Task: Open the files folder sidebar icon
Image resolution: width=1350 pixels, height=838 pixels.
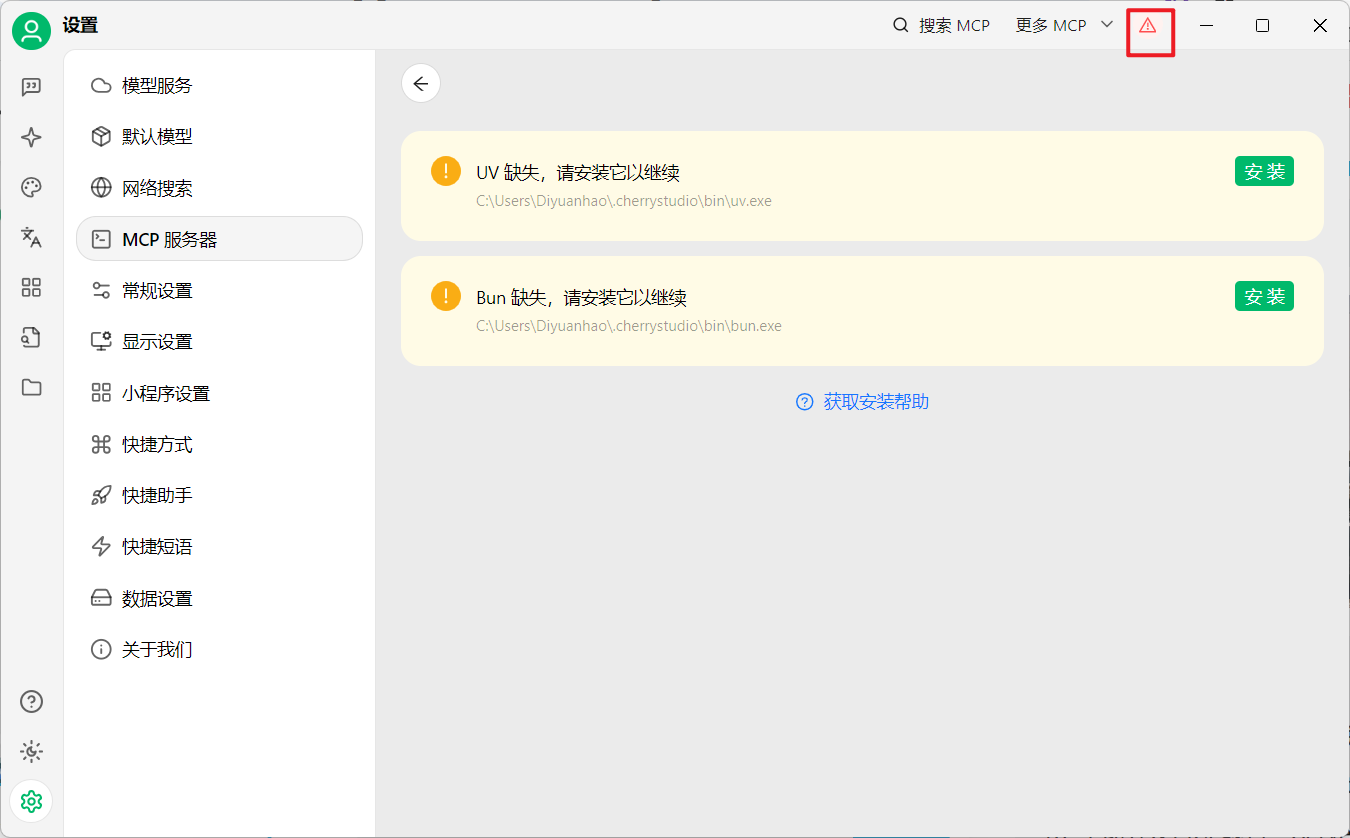Action: tap(31, 387)
